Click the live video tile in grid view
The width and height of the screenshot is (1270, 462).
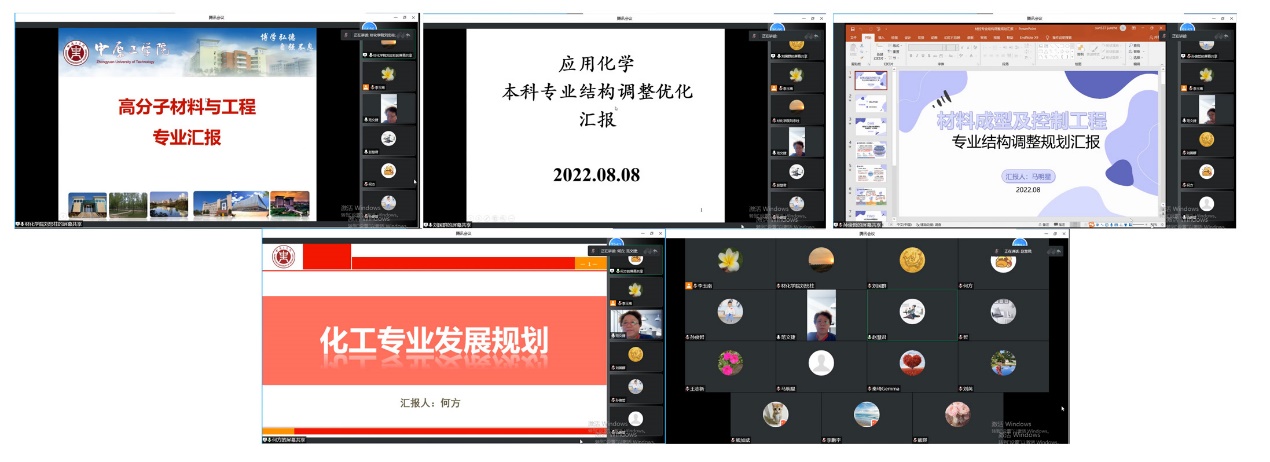(821, 314)
